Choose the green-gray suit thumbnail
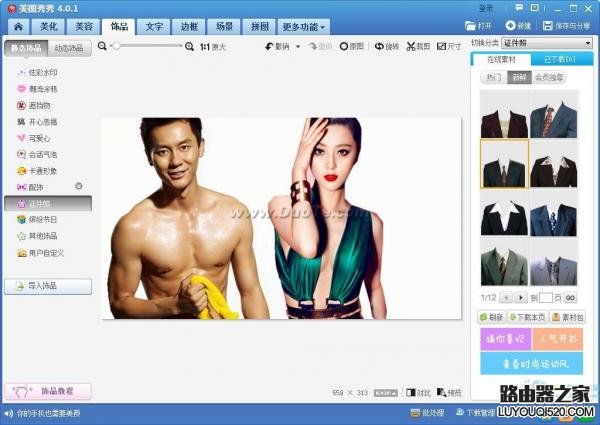 tap(504, 262)
